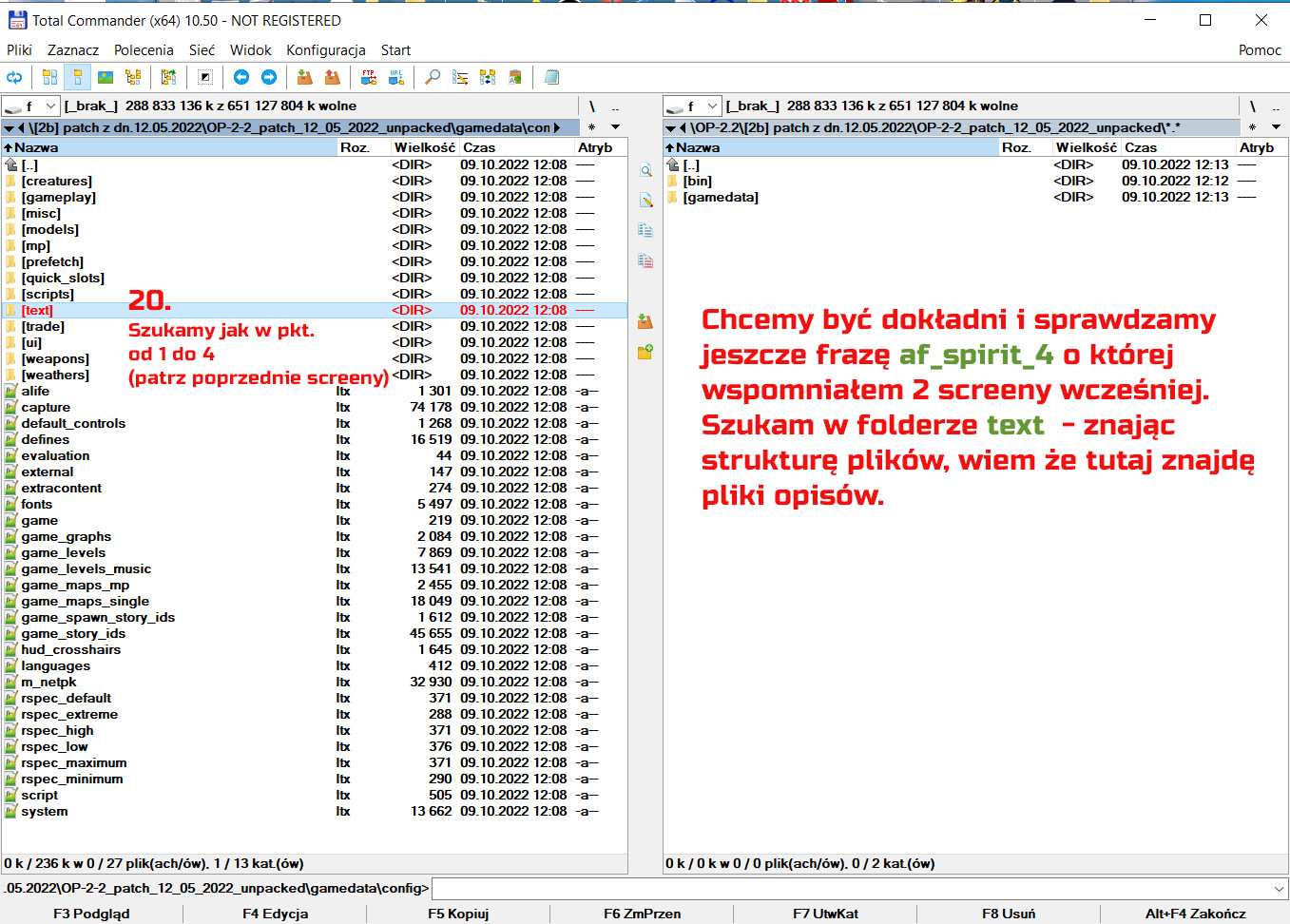The image size is (1290, 924).
Task: Click the F3 Podgląd button
Action: click(x=91, y=914)
